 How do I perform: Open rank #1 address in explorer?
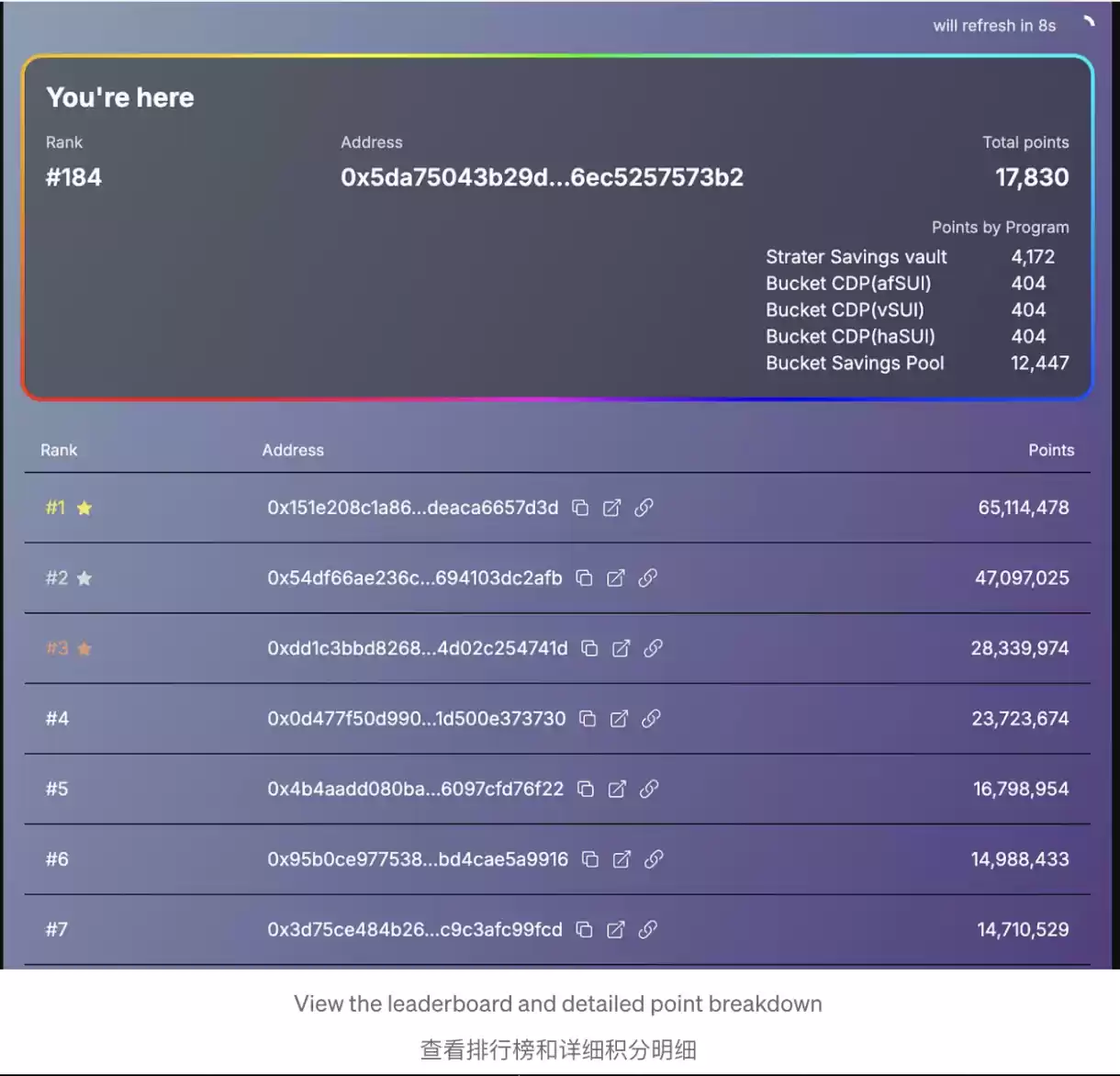click(612, 508)
